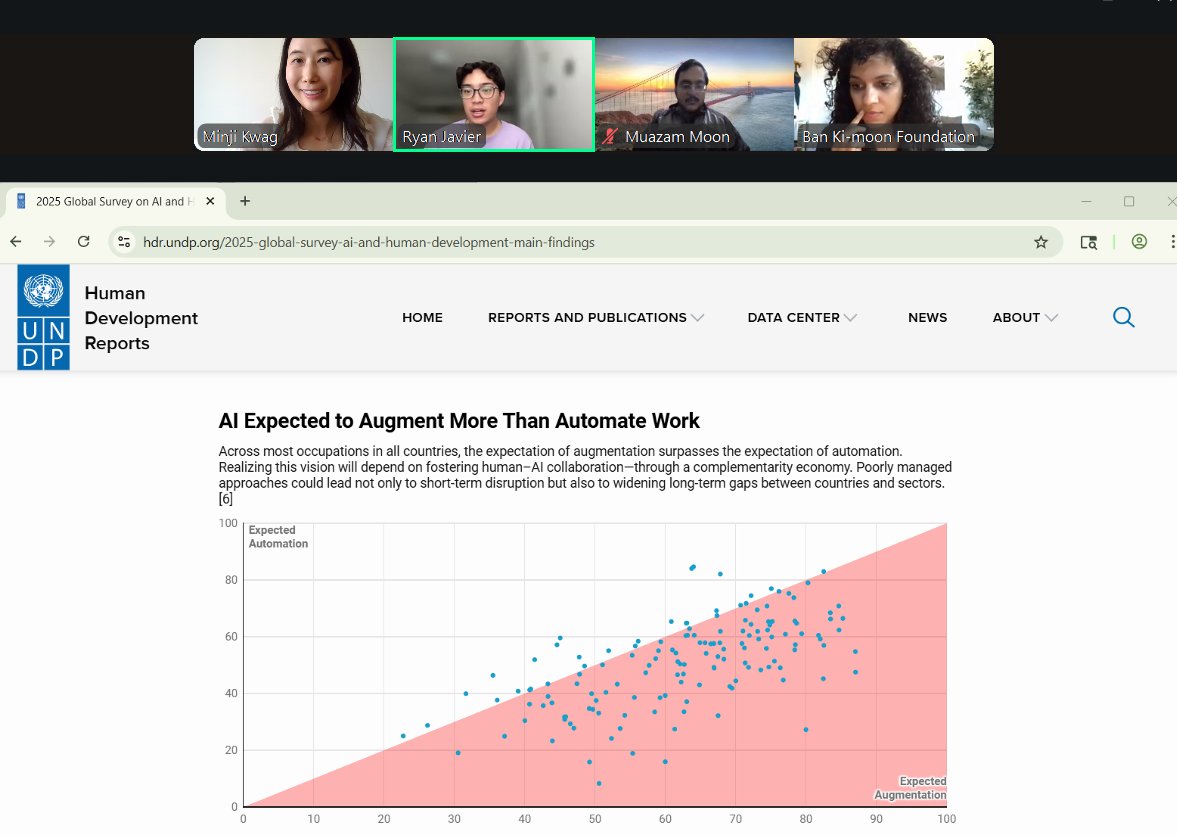This screenshot has height=835, width=1177.
Task: Minimize the browser window
Action: (1086, 201)
